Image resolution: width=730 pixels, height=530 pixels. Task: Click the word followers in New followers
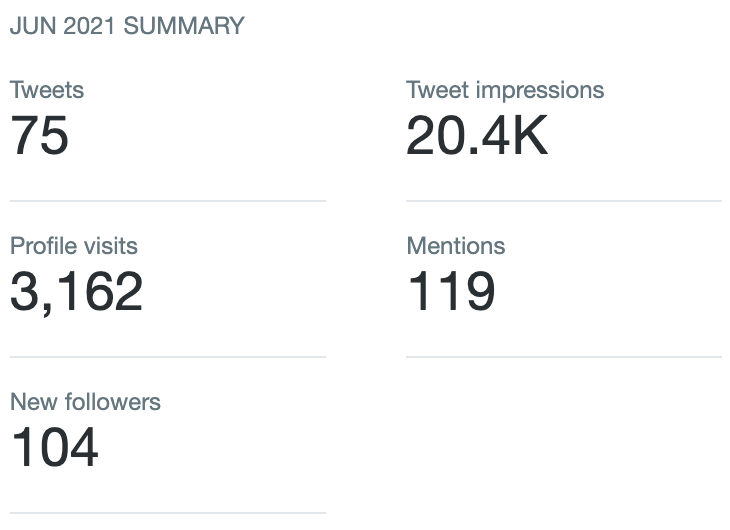click(x=113, y=401)
